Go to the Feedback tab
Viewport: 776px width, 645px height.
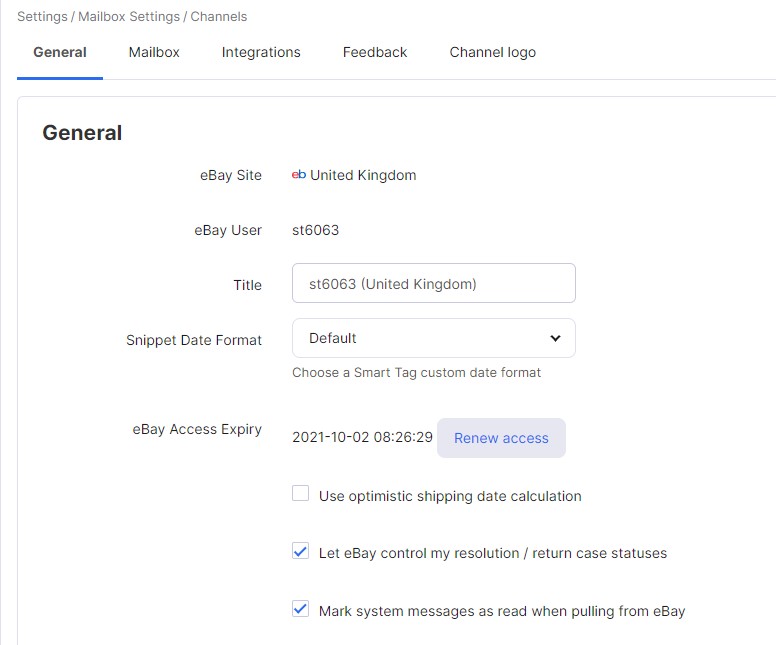tap(375, 52)
